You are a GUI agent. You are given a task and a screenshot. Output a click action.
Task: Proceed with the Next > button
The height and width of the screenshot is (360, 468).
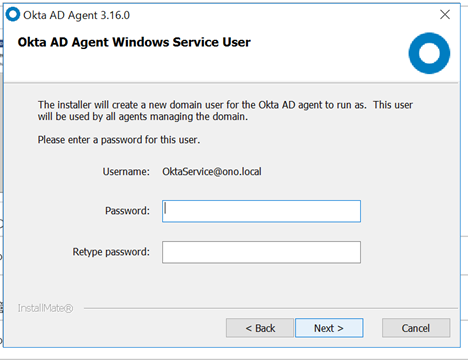[329, 328]
